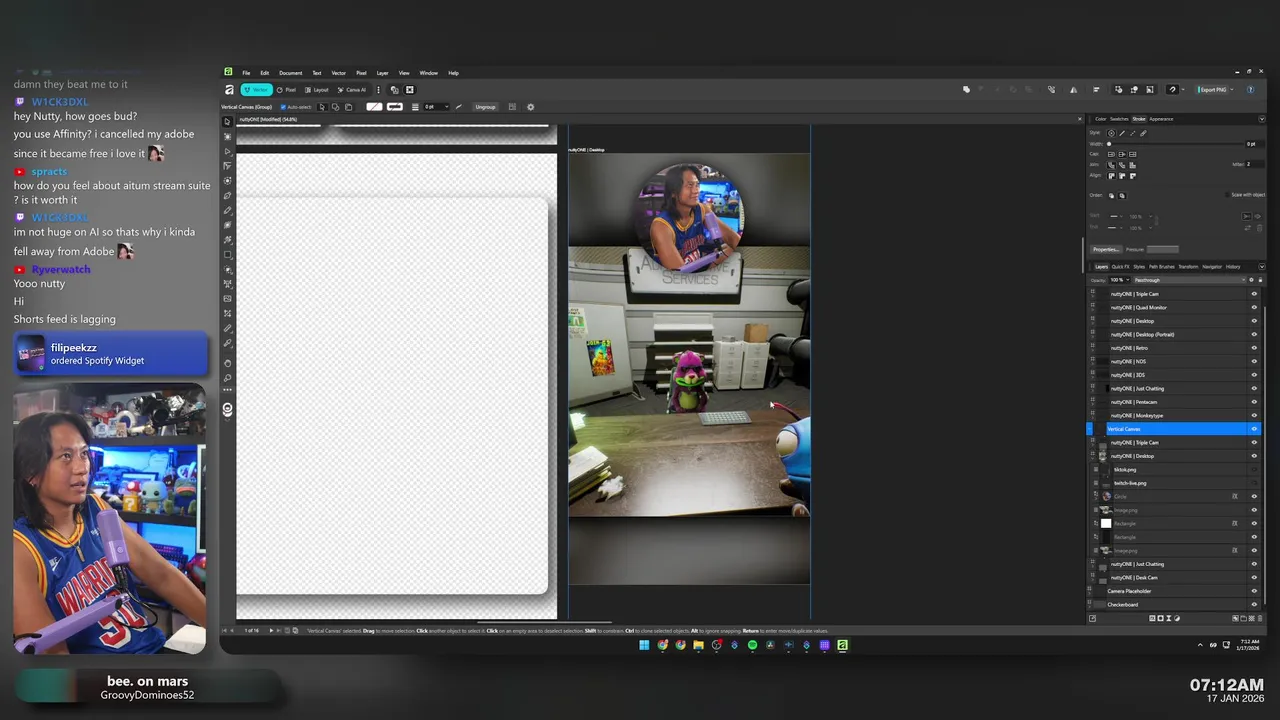The image size is (1280, 720).
Task: Open Spotify from the taskbar
Action: (x=753, y=645)
